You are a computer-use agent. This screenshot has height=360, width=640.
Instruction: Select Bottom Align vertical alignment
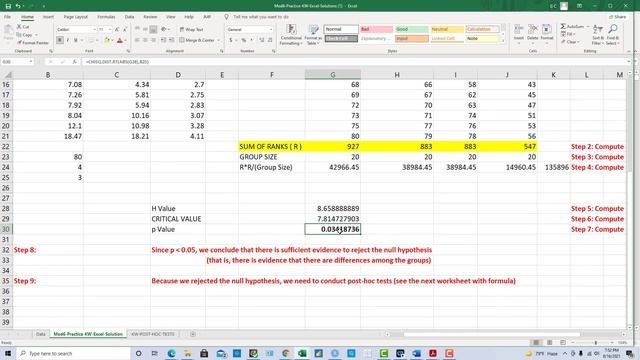[x=153, y=29]
